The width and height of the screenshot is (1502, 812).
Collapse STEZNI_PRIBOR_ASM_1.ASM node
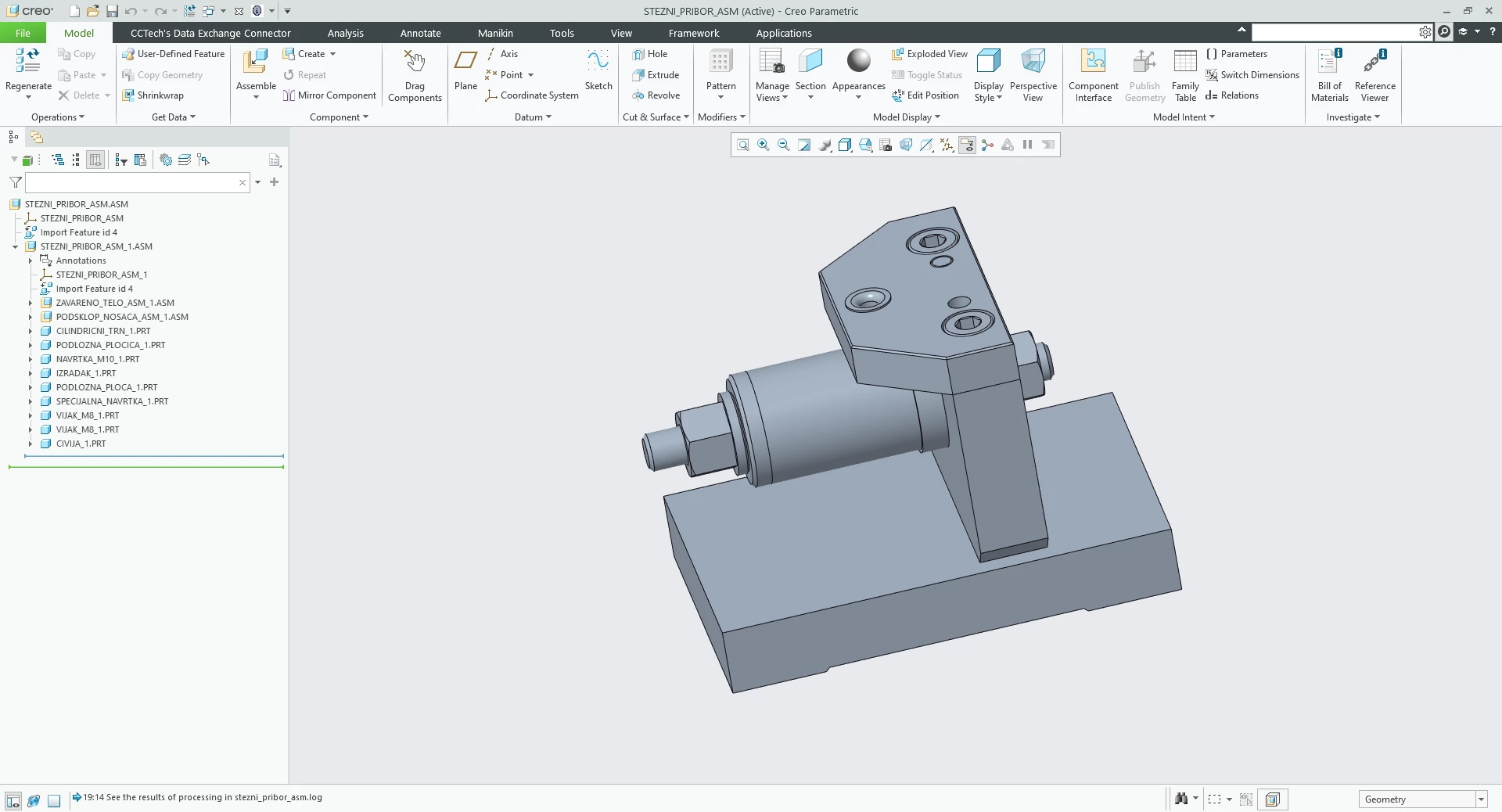coord(15,246)
